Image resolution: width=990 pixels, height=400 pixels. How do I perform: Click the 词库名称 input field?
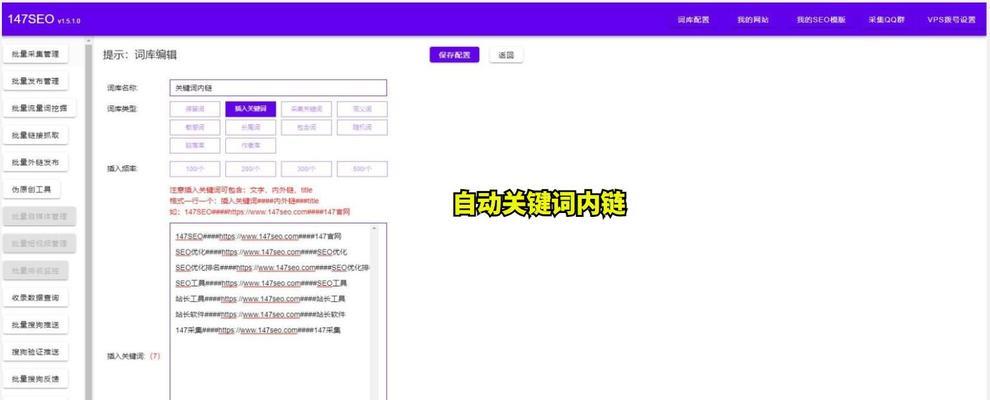click(277, 88)
